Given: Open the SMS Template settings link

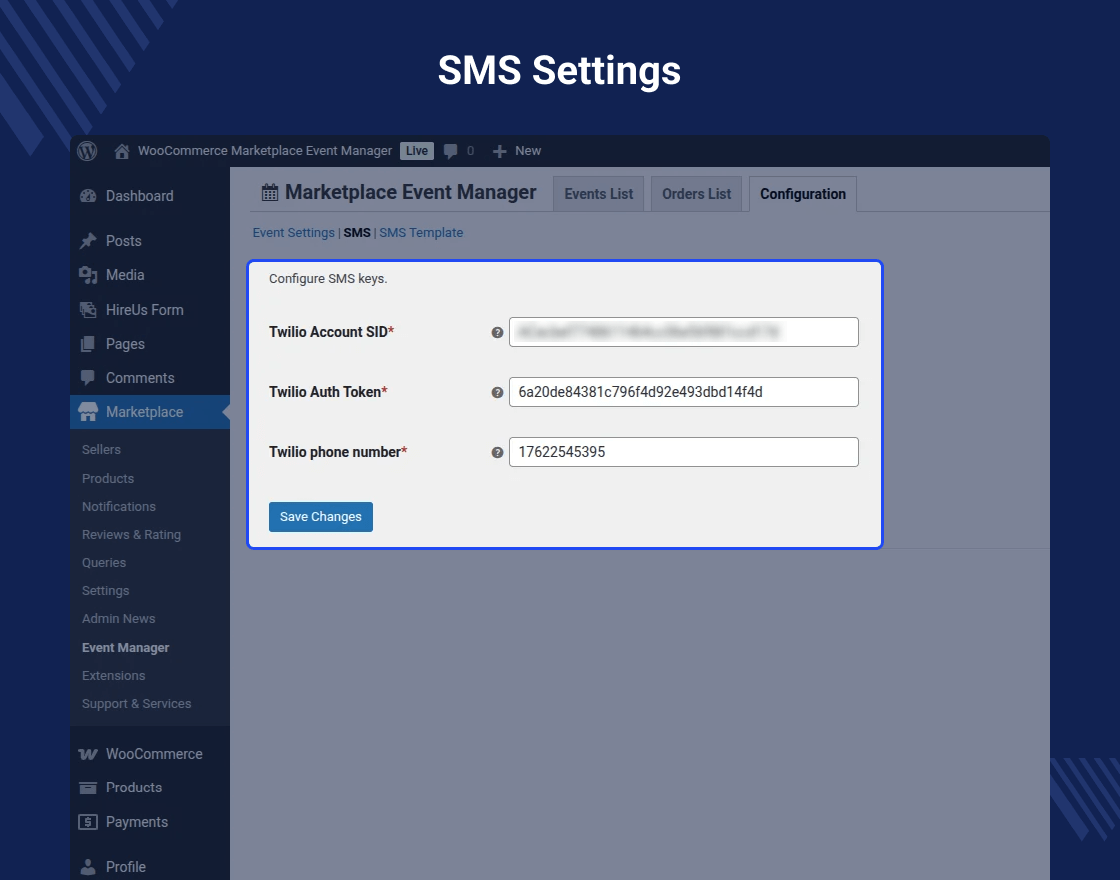Looking at the screenshot, I should (421, 232).
